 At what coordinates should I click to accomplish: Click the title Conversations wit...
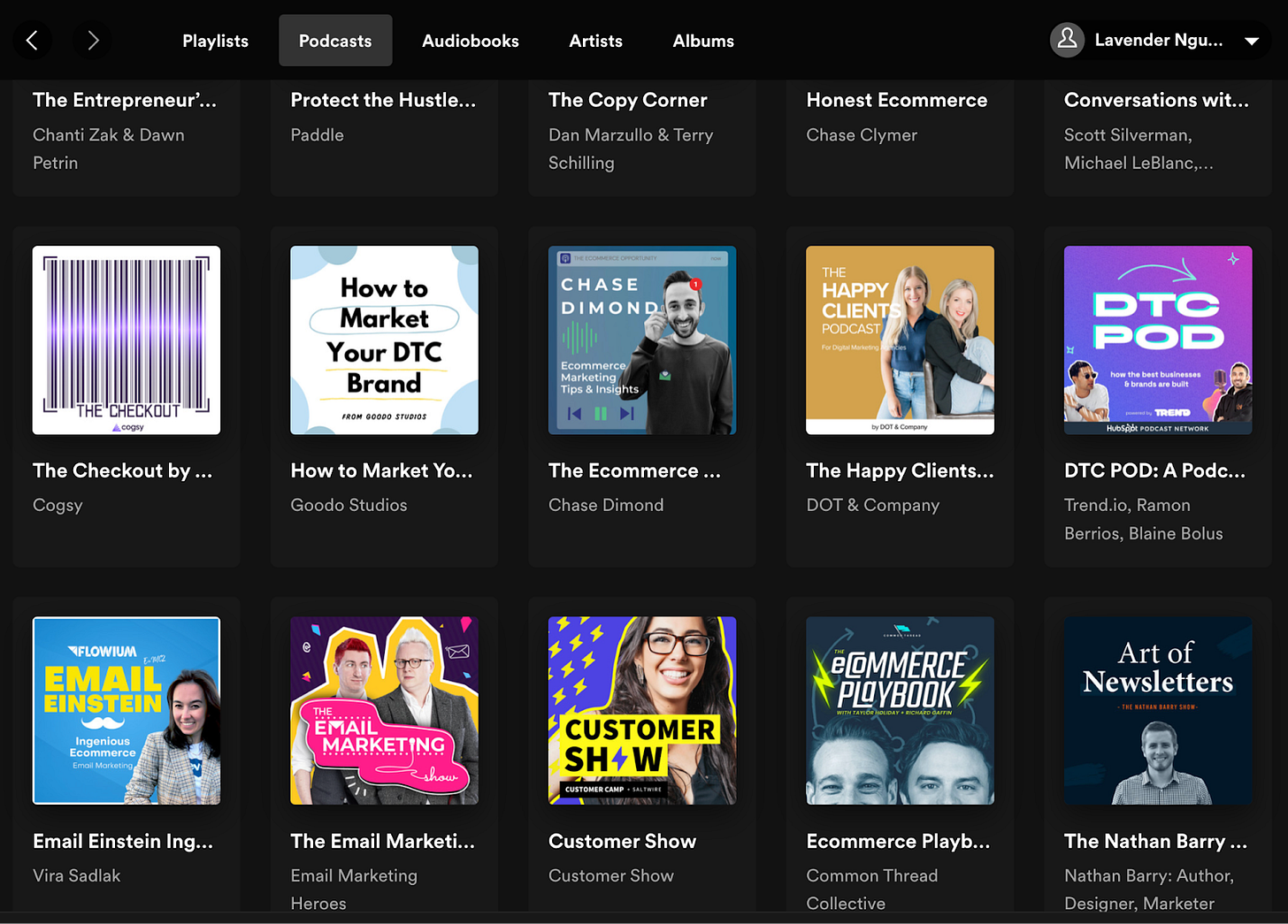1156,100
